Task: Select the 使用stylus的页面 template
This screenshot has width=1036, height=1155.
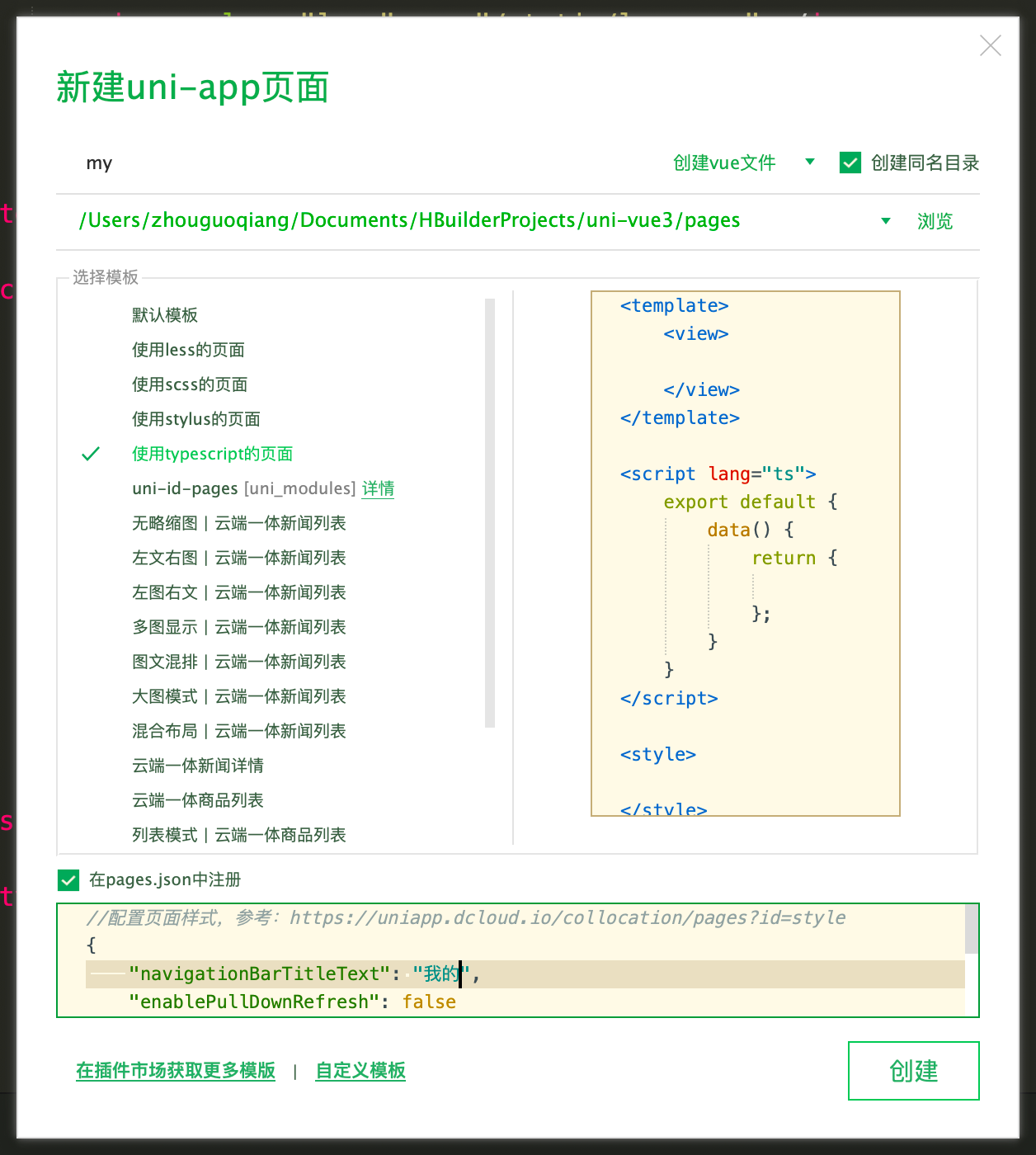Action: point(196,419)
